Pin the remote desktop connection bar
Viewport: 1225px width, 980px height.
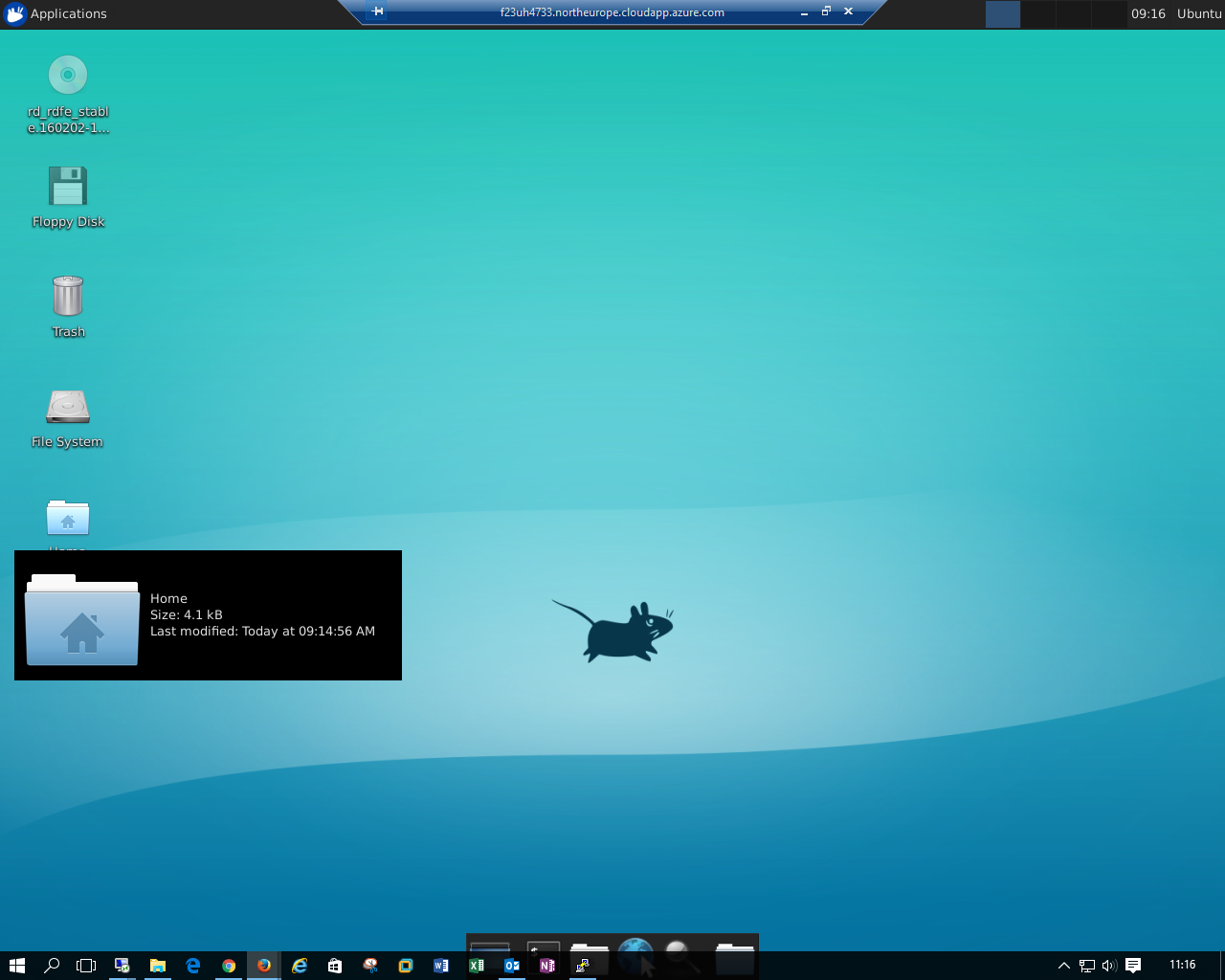tap(378, 11)
